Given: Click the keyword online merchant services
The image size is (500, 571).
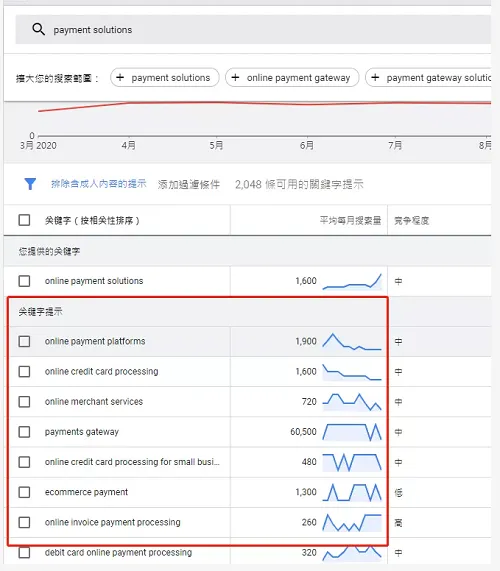Looking at the screenshot, I should pos(94,402).
